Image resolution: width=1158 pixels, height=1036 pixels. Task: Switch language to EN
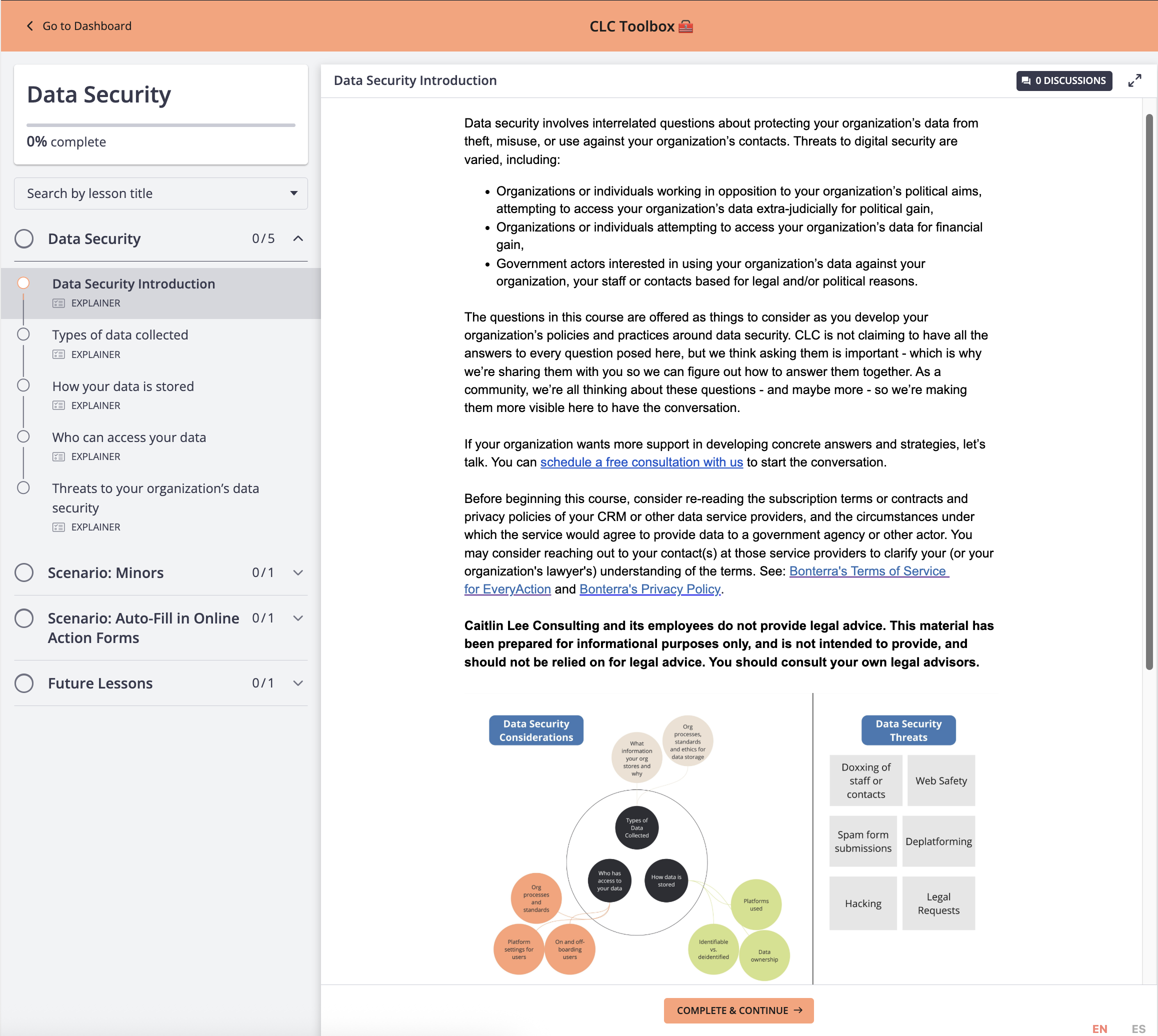1099,1028
